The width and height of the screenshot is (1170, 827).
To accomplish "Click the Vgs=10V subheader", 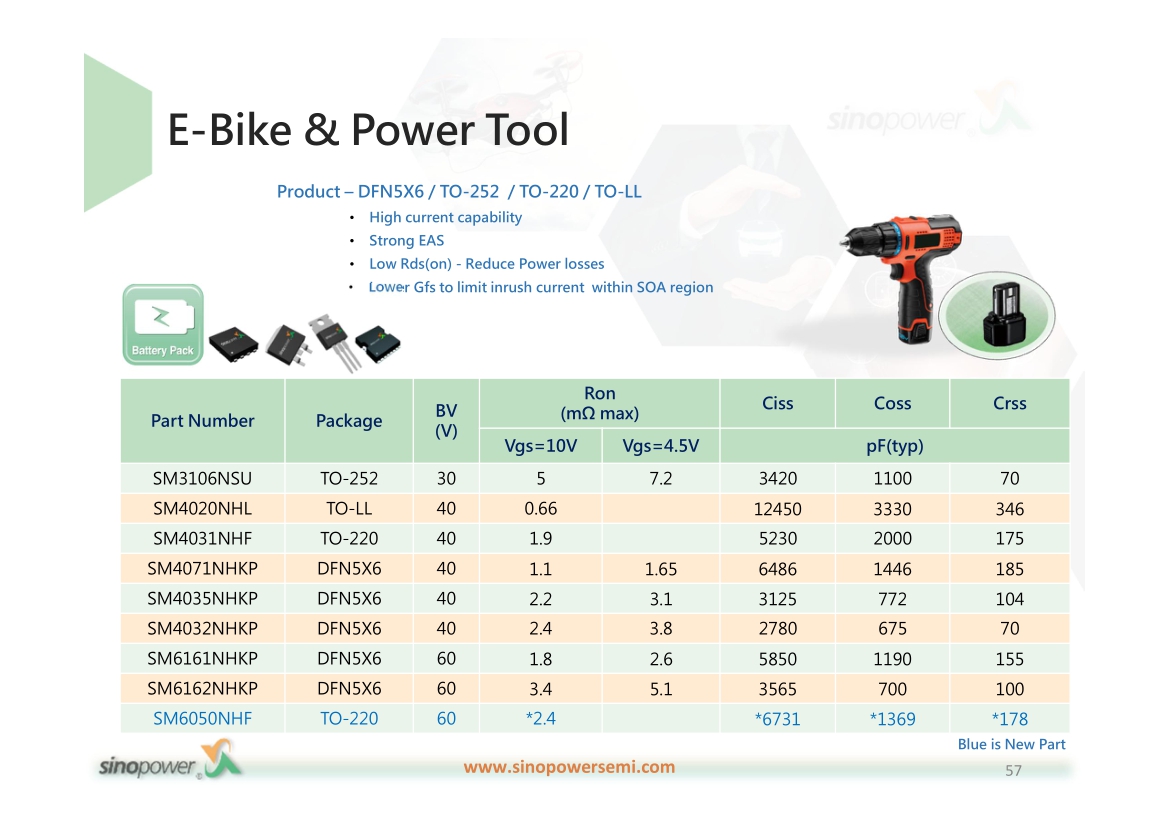I will click(541, 446).
